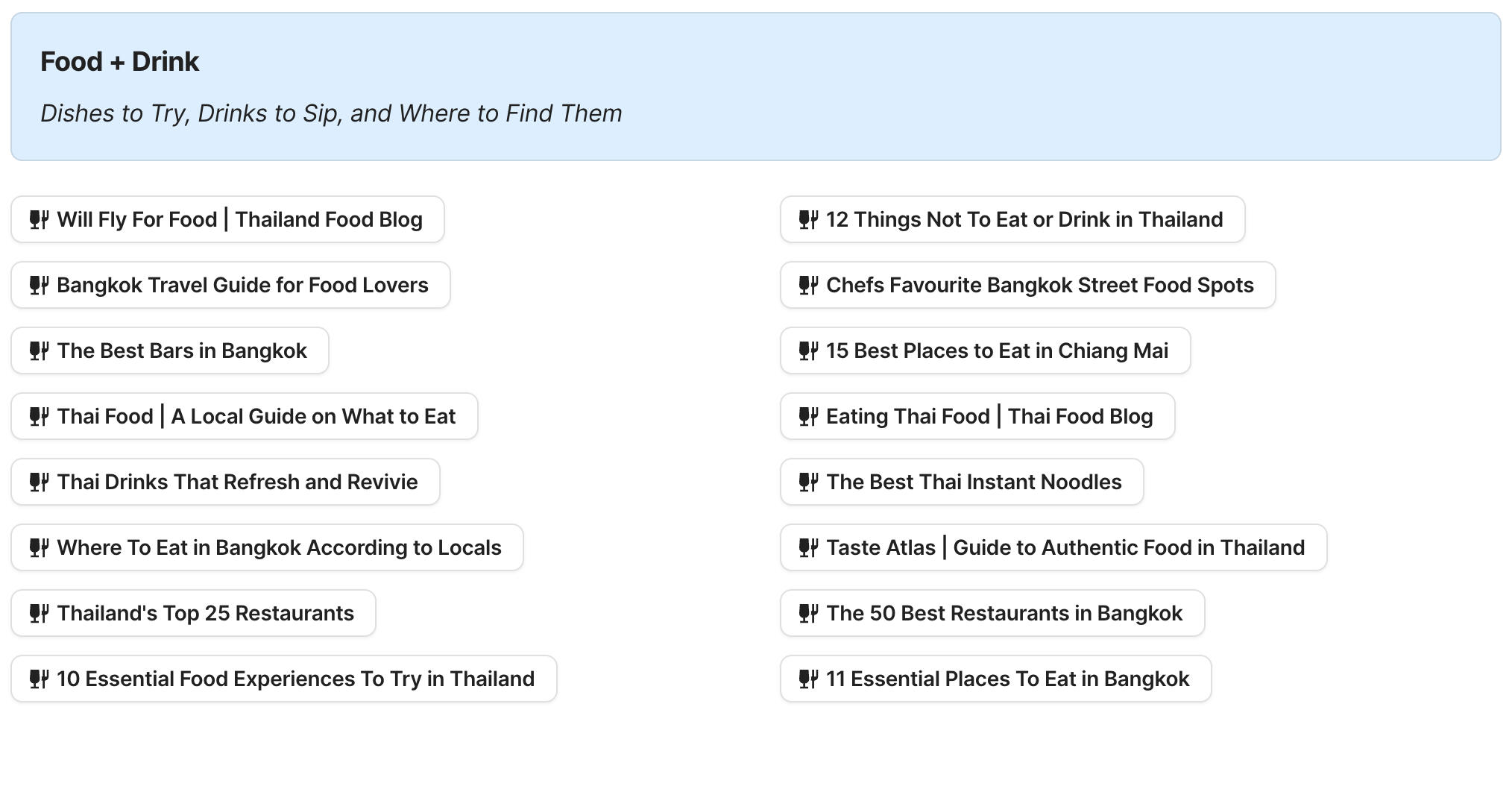Click the dining icon next to The Best Bars in Bangkok

(39, 351)
